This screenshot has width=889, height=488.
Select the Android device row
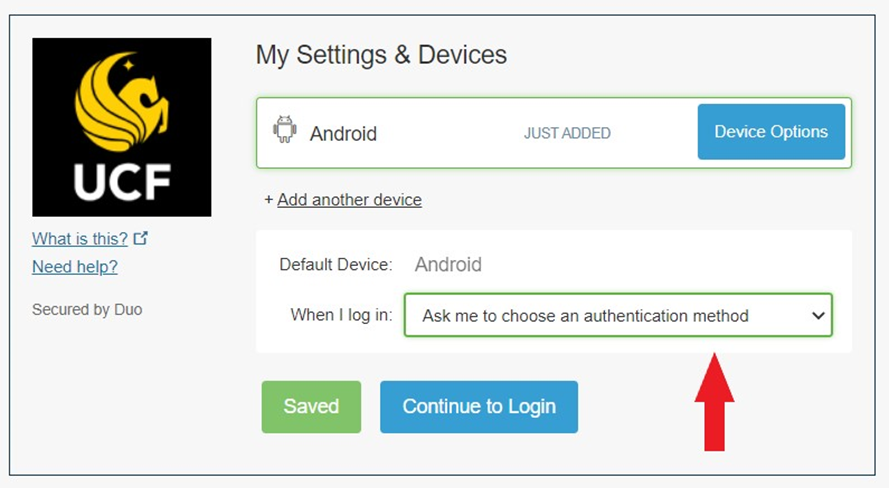coord(554,133)
